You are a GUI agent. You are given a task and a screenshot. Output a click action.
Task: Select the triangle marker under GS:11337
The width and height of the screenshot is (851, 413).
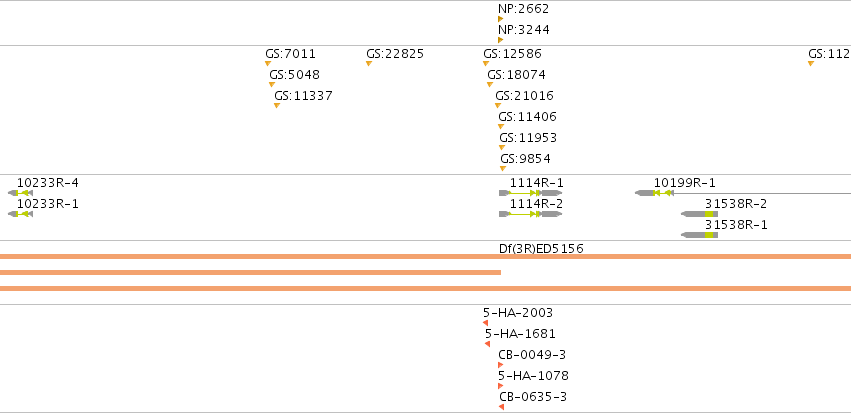277,106
